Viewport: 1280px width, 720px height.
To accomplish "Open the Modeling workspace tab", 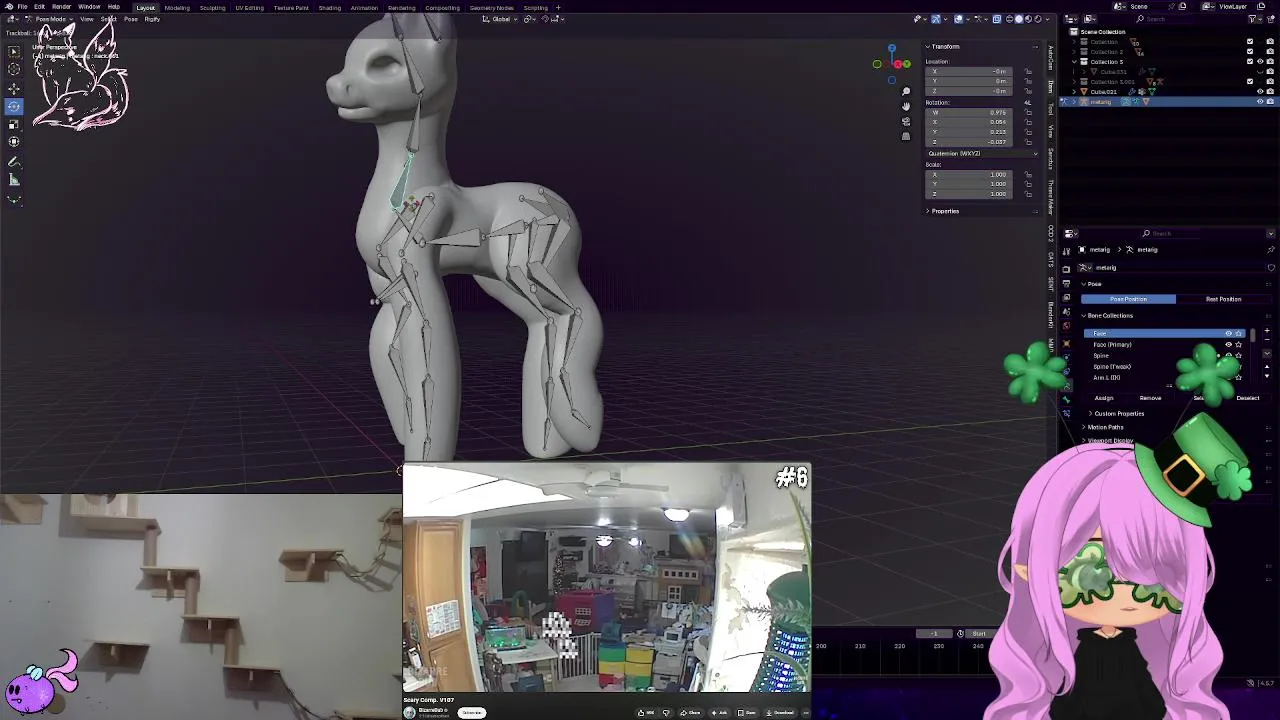I will [177, 7].
